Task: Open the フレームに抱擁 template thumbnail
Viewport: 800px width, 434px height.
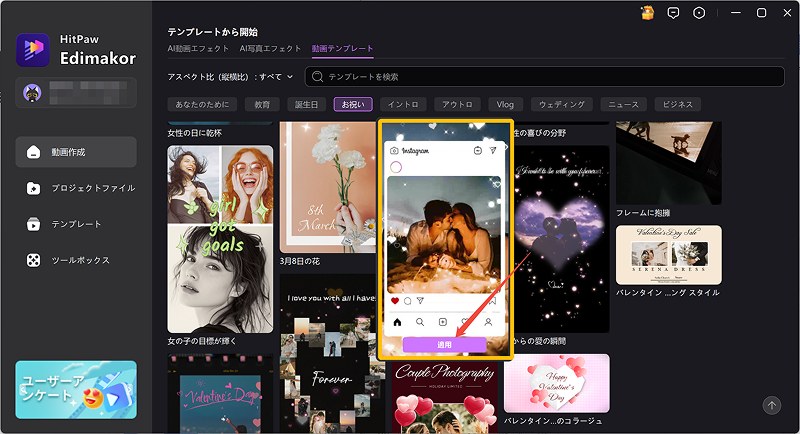Action: (x=669, y=163)
